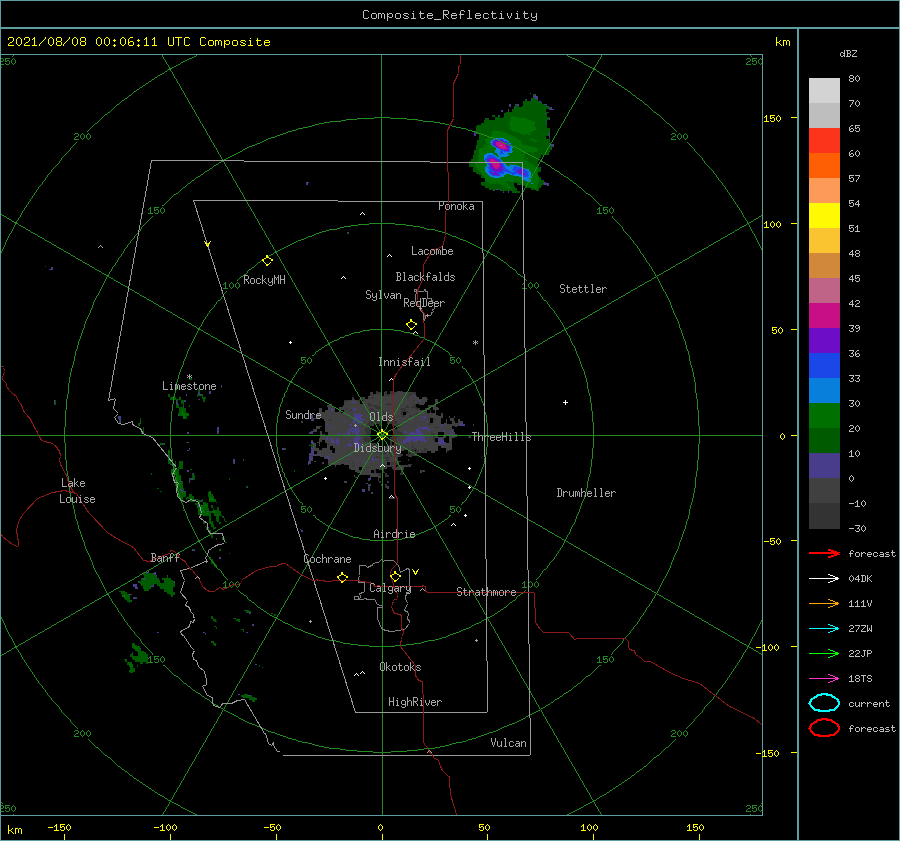Click the Drumheller town label

click(586, 493)
